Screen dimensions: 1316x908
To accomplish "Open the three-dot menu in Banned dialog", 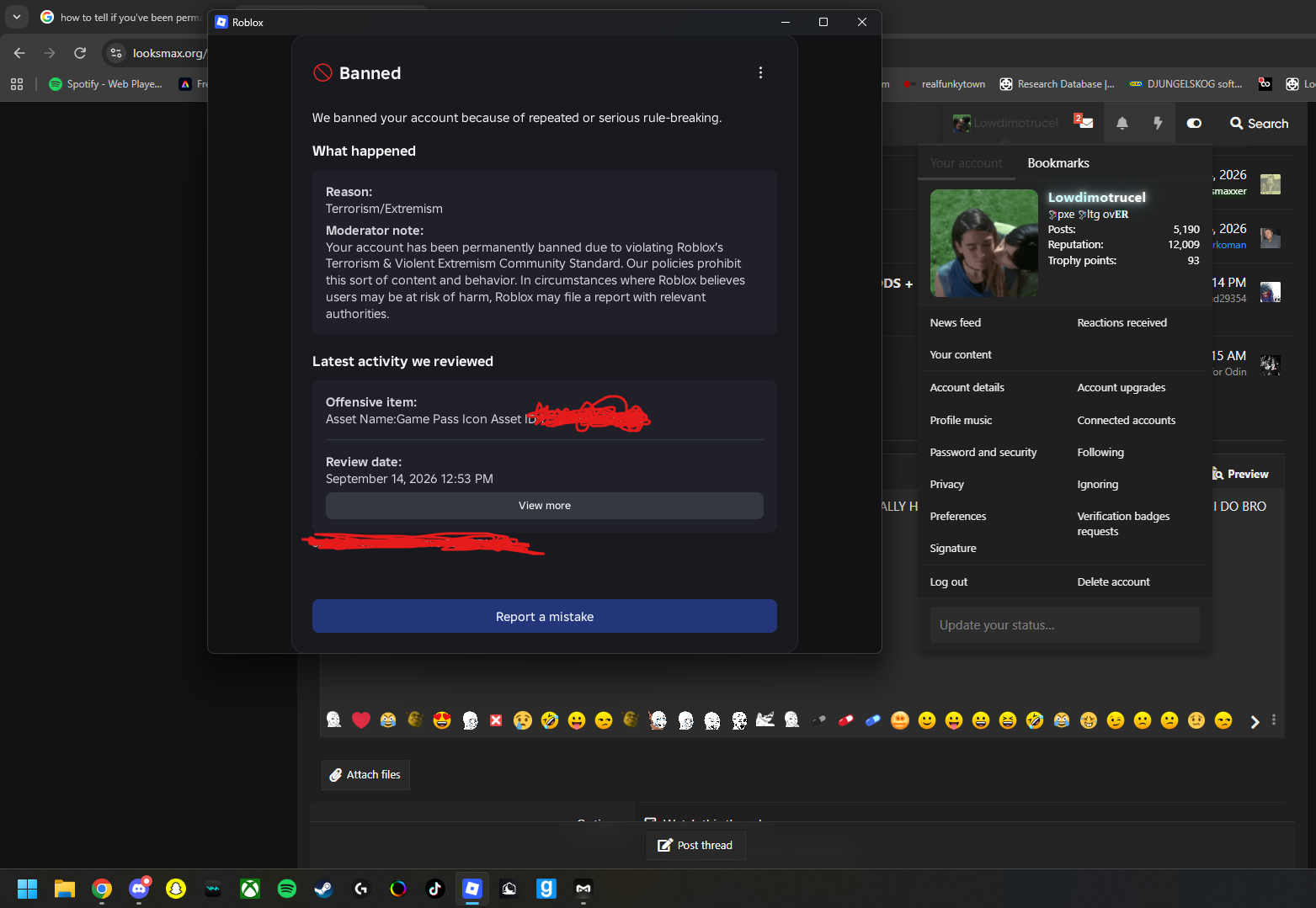I will click(760, 73).
